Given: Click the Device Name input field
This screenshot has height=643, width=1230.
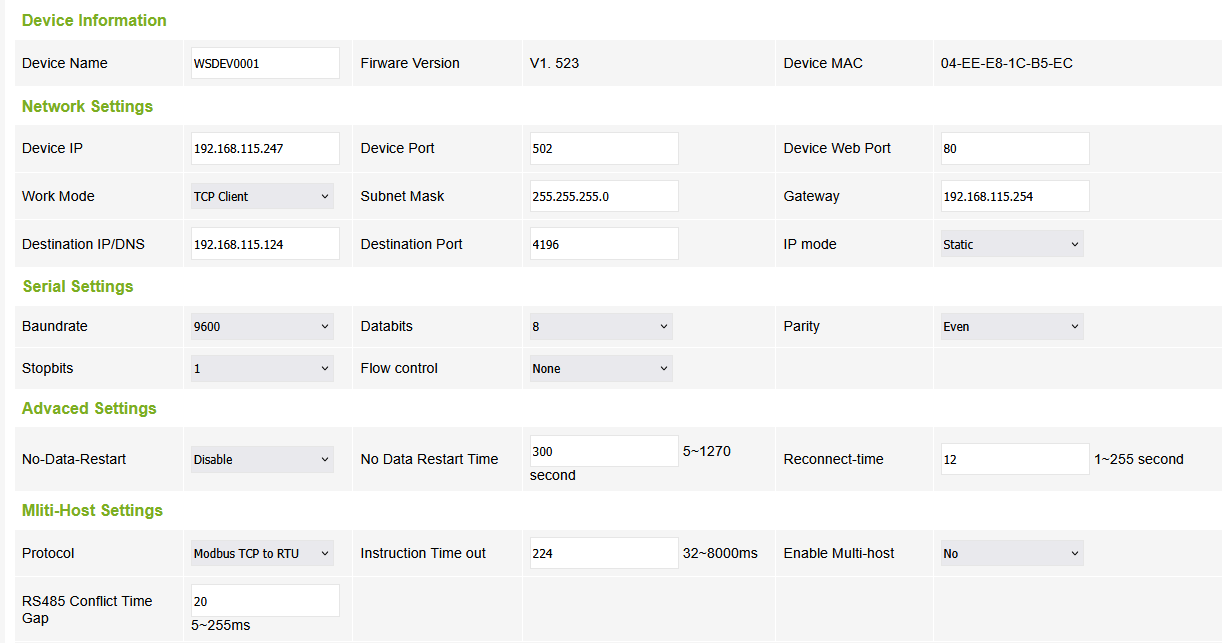Looking at the screenshot, I should coord(265,63).
